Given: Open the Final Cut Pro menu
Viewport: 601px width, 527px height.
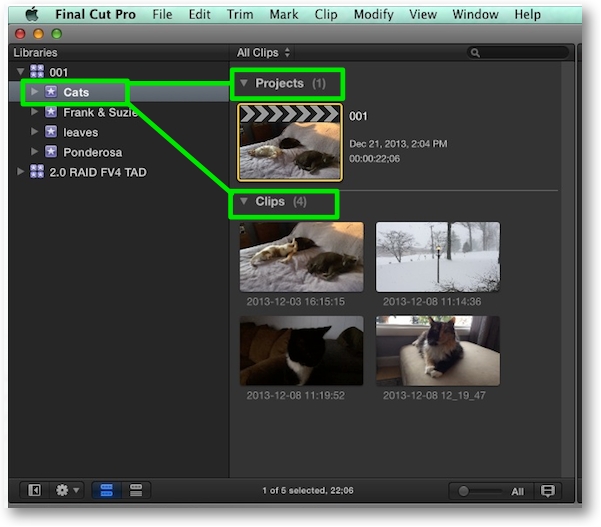Looking at the screenshot, I should coord(95,15).
